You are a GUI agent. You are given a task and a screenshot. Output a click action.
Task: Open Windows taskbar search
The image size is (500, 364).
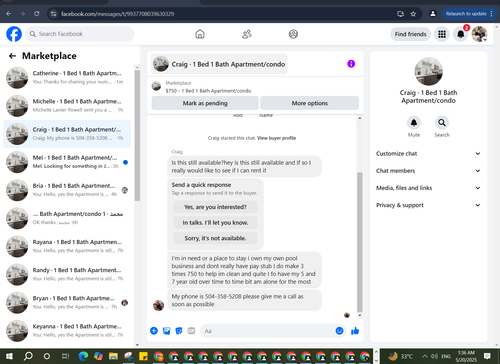coord(28,356)
